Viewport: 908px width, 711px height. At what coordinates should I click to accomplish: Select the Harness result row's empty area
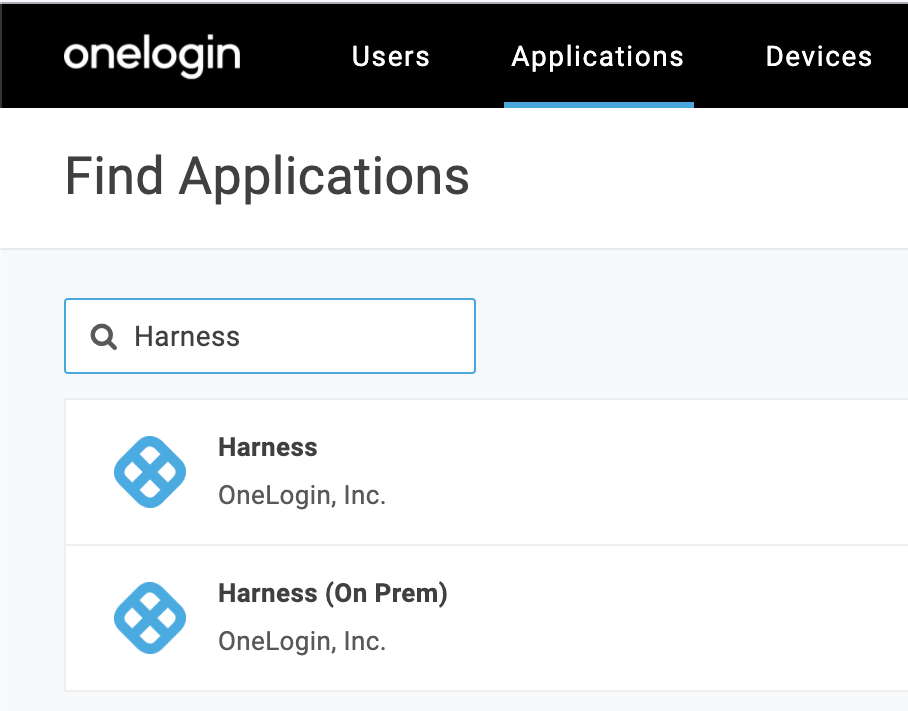point(637,472)
